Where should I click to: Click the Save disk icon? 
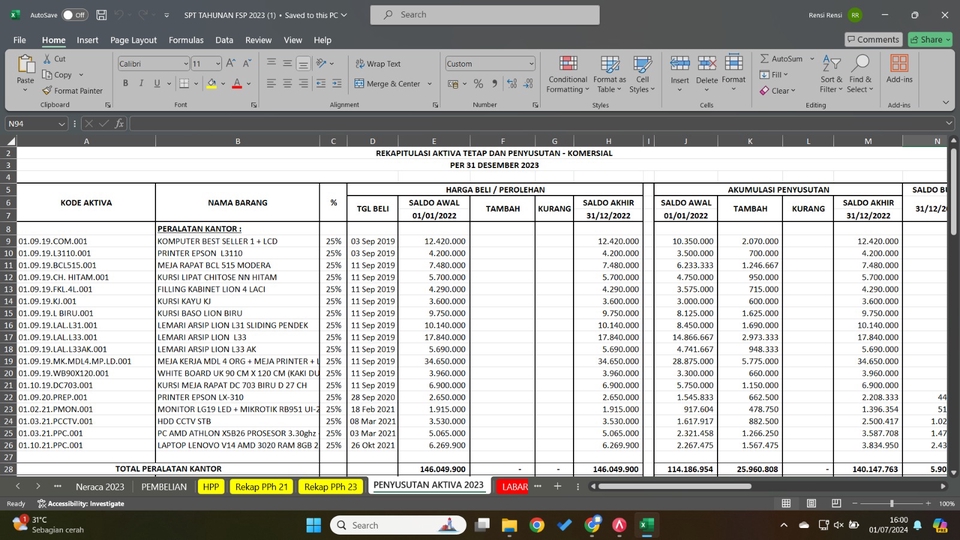pos(102,15)
